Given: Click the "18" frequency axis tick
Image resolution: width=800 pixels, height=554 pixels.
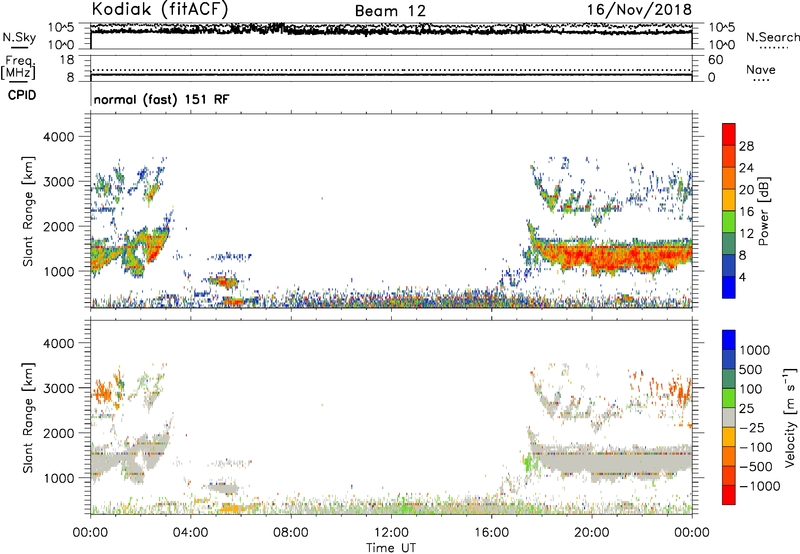Looking at the screenshot, I should click(x=67, y=60).
